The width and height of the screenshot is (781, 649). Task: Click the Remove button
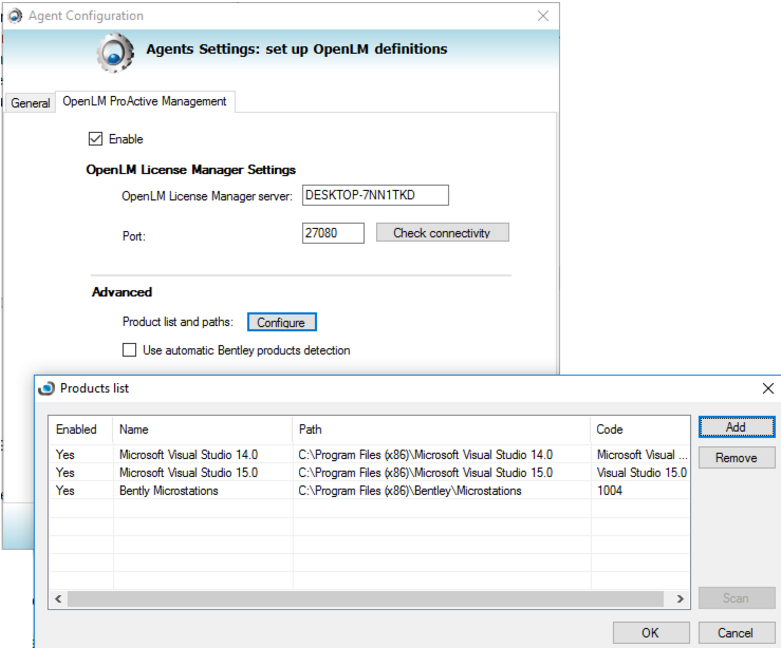(x=736, y=458)
